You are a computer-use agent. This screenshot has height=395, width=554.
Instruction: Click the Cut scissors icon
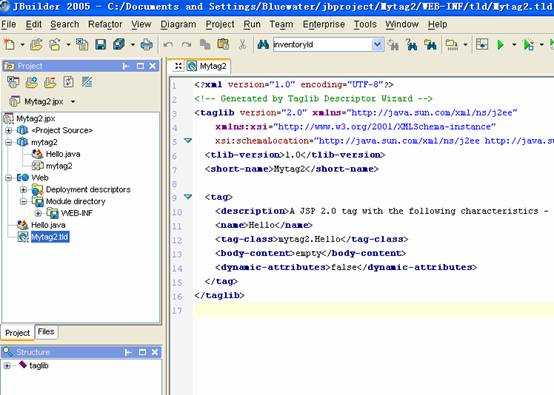point(242,45)
